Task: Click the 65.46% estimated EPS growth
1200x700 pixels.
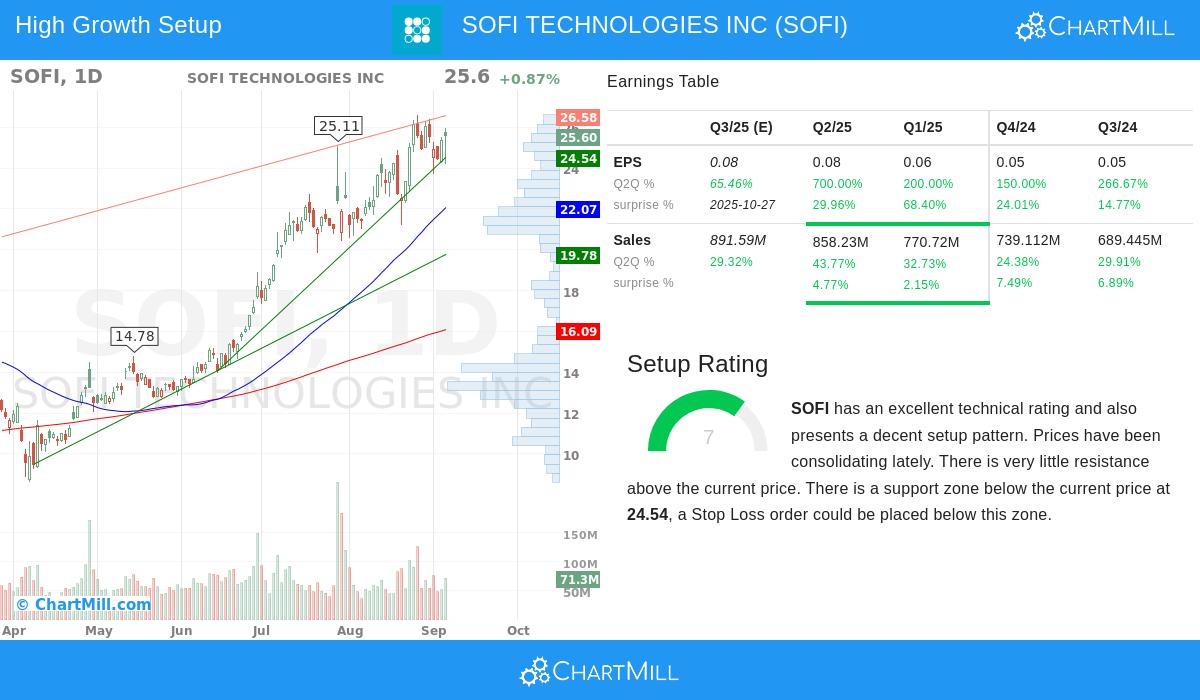Action: (x=731, y=184)
